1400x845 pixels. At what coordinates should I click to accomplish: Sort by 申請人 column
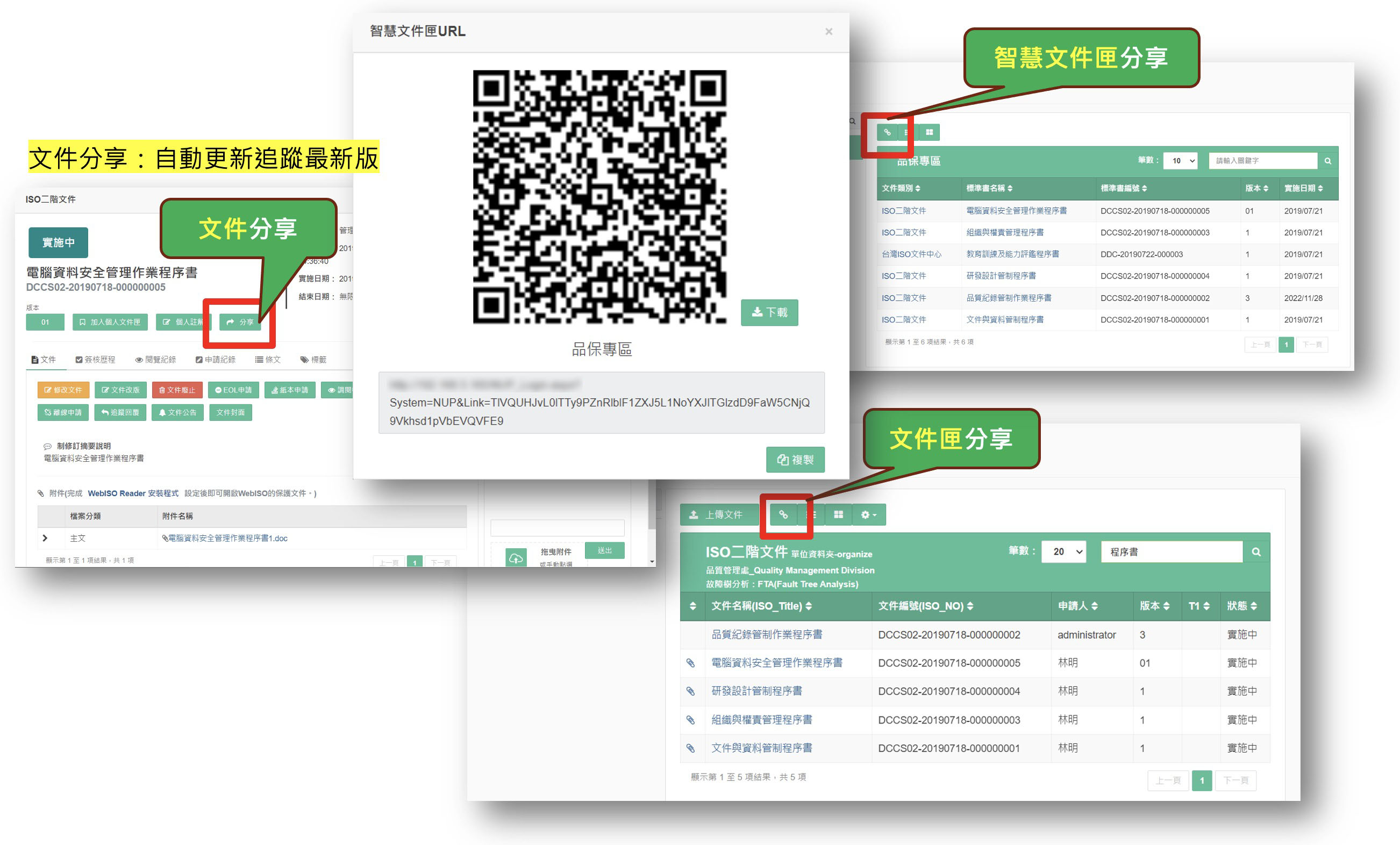pos(1077,606)
